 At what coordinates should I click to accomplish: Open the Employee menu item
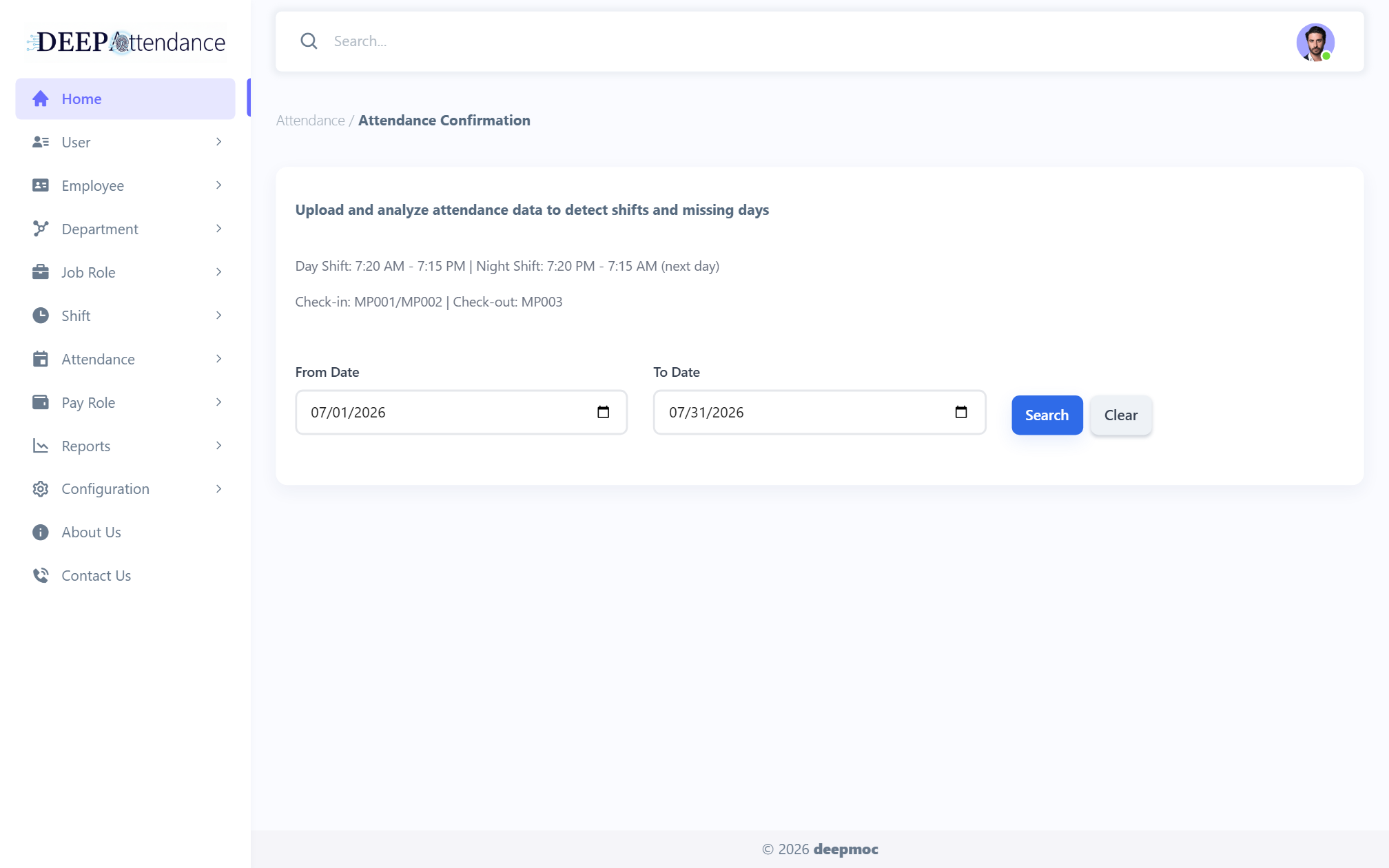[125, 185]
